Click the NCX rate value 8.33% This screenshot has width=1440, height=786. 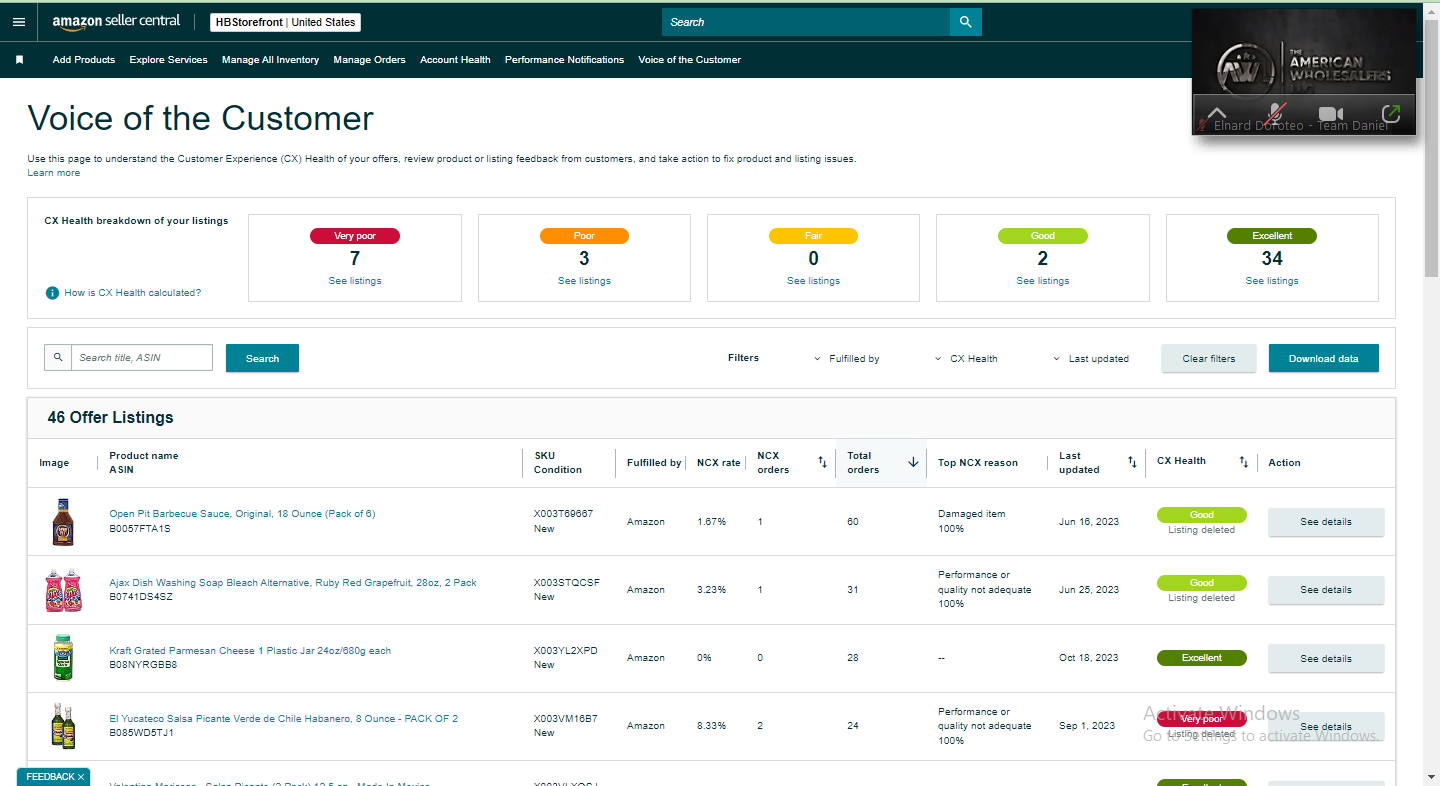pyautogui.click(x=712, y=726)
